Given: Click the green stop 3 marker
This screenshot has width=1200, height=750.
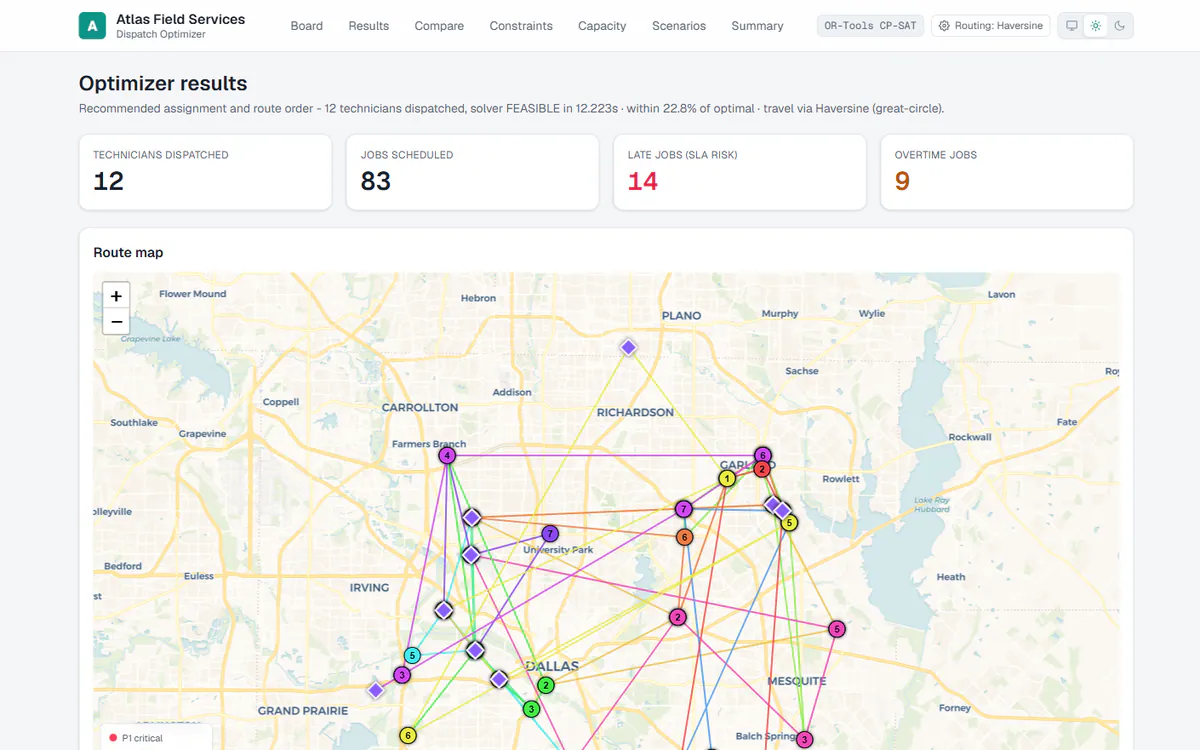Looking at the screenshot, I should (x=532, y=709).
